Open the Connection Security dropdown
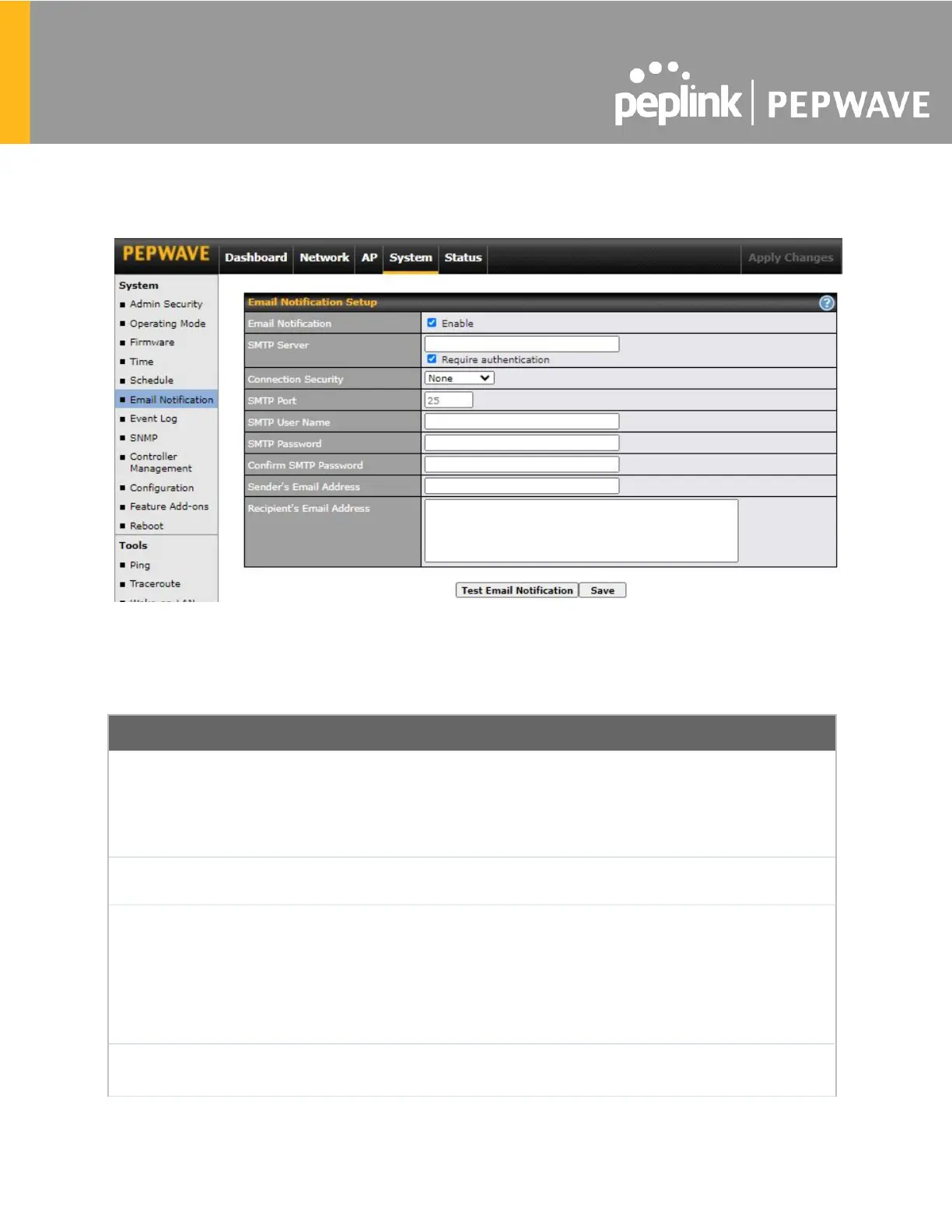Screen dimensions: 952x1232 tap(459, 378)
